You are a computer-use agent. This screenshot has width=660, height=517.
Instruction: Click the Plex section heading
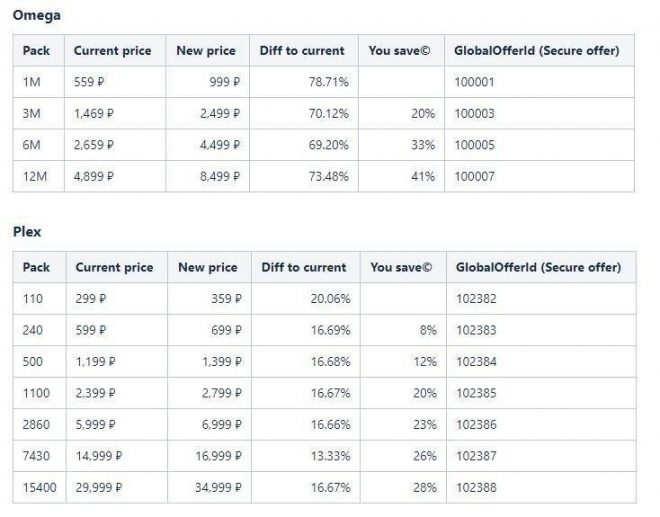click(x=27, y=232)
